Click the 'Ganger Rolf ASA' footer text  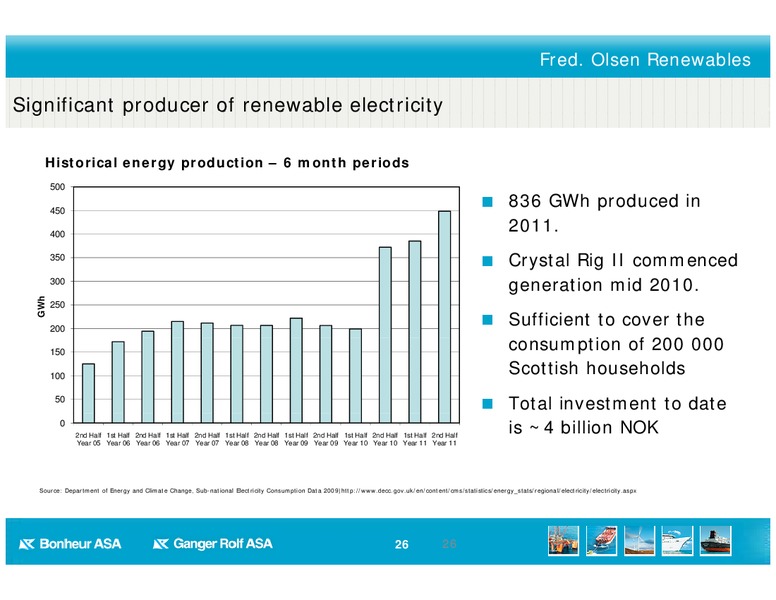click(x=223, y=544)
